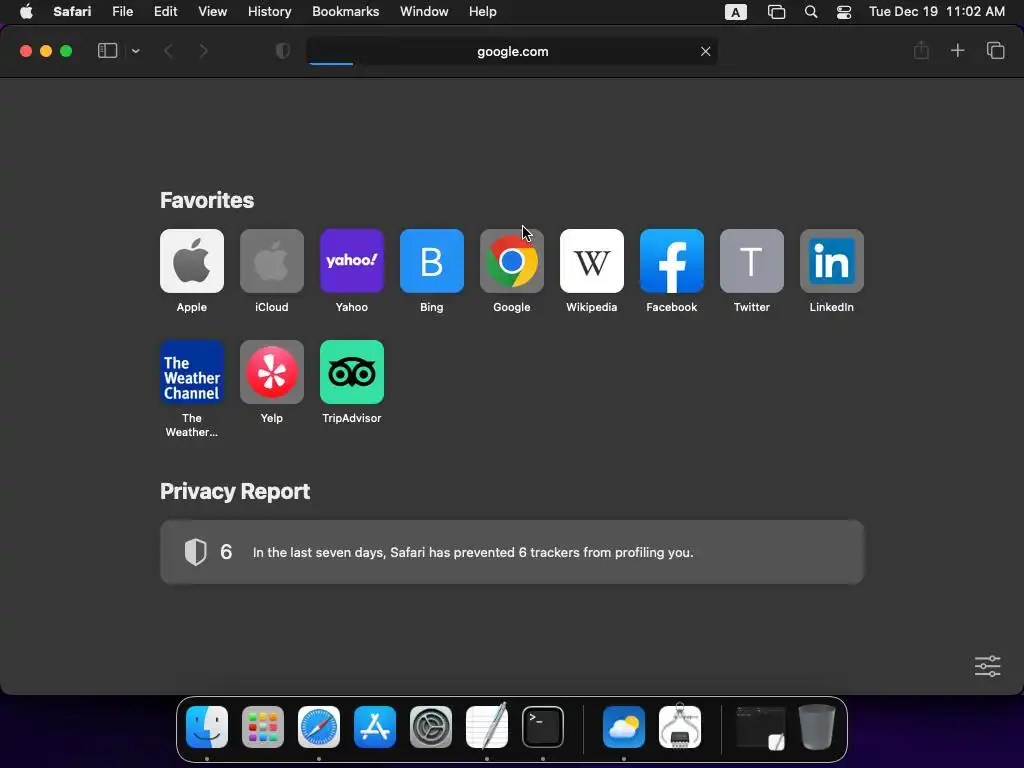Open the Yelp favorite
Screen dimensions: 1024x768
click(272, 372)
